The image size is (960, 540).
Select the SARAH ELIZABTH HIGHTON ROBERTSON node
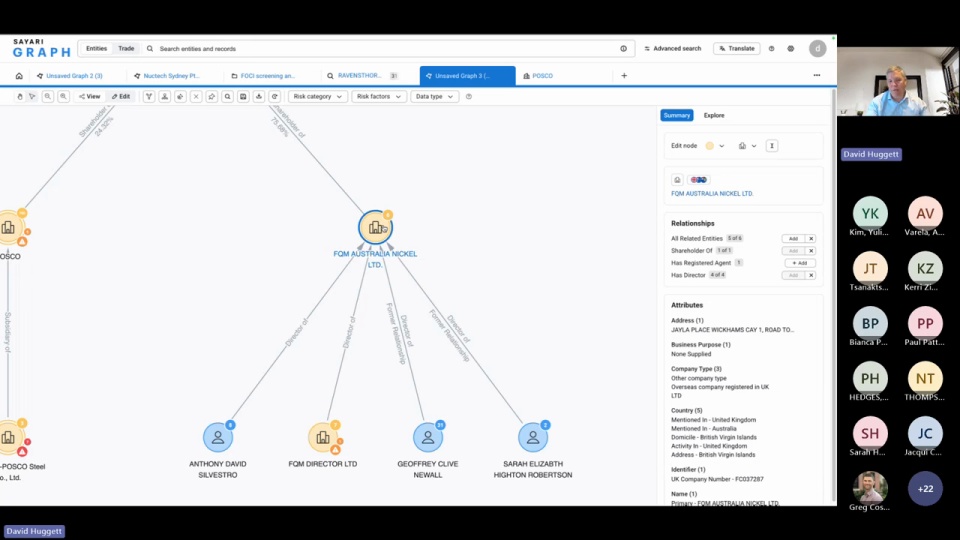(x=533, y=437)
